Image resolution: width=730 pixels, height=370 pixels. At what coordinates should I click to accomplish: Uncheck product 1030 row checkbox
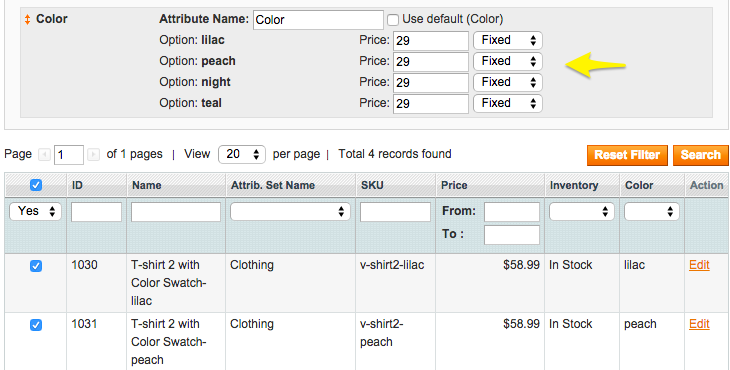[36, 266]
